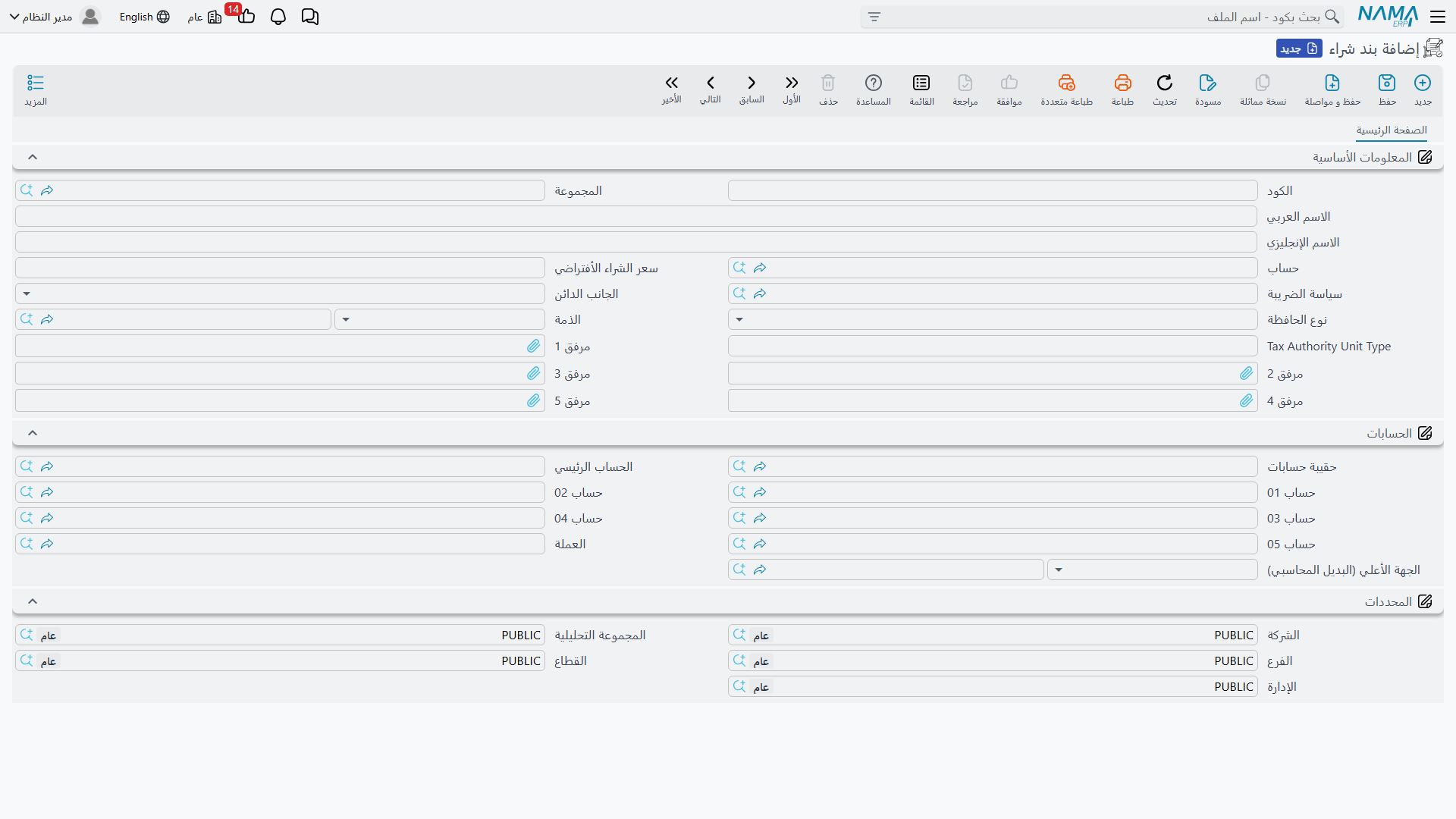
Task: Open the الذمة type dropdown
Action: (346, 319)
